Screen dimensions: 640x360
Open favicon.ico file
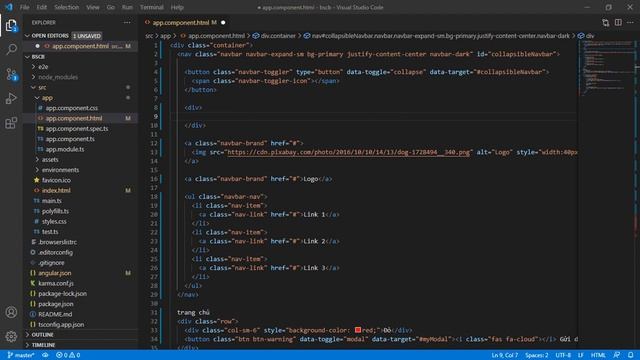click(x=56, y=180)
